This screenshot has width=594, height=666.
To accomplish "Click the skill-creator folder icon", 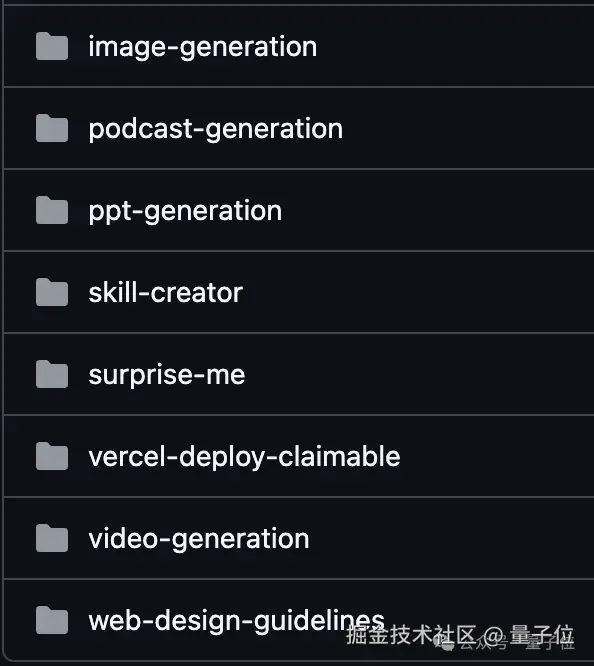I will (x=52, y=292).
